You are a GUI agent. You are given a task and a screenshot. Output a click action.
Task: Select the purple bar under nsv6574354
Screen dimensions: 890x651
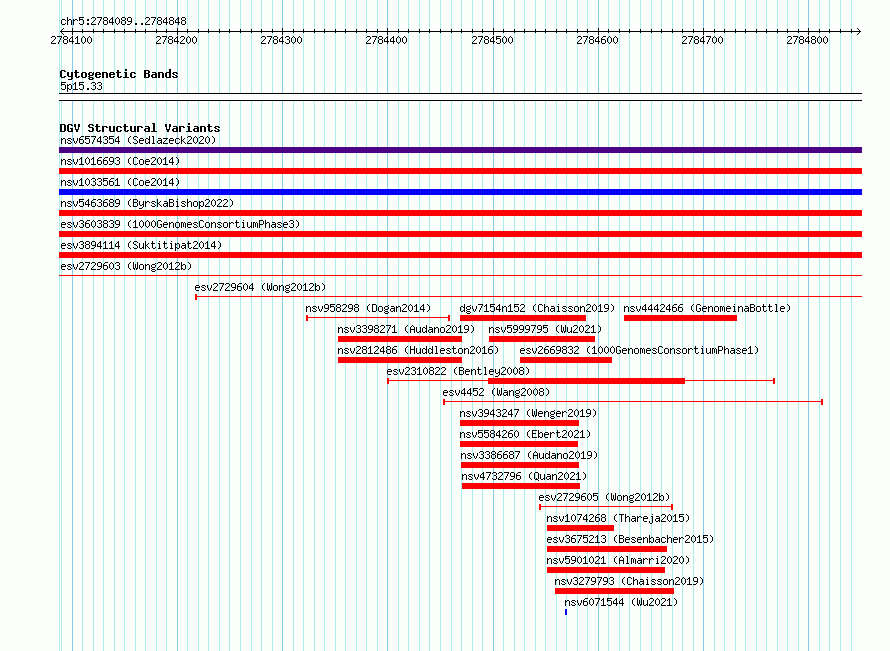(460, 150)
